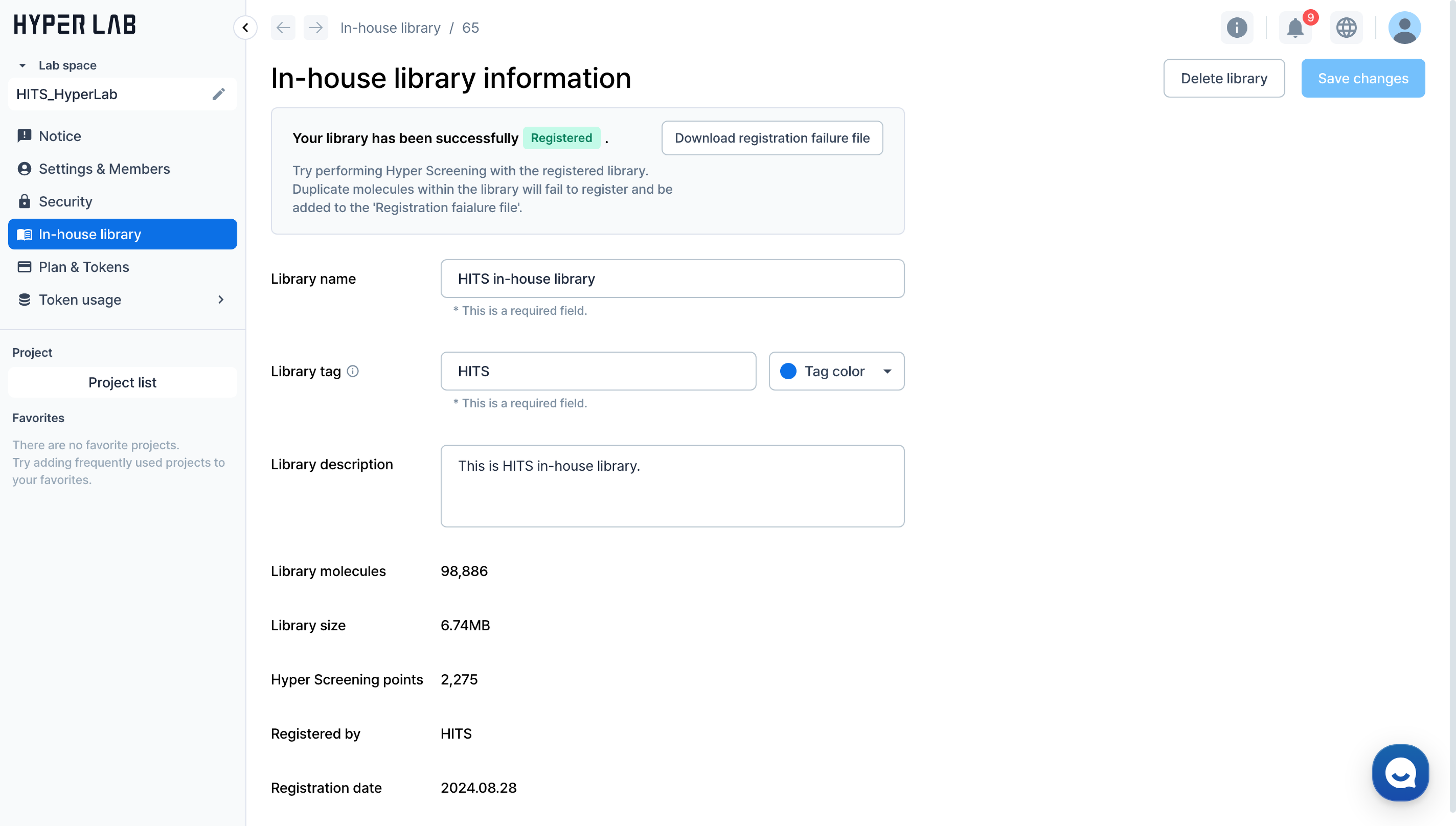Go to Plan & Tokens
The height and width of the screenshot is (826, 1456).
[x=84, y=267]
